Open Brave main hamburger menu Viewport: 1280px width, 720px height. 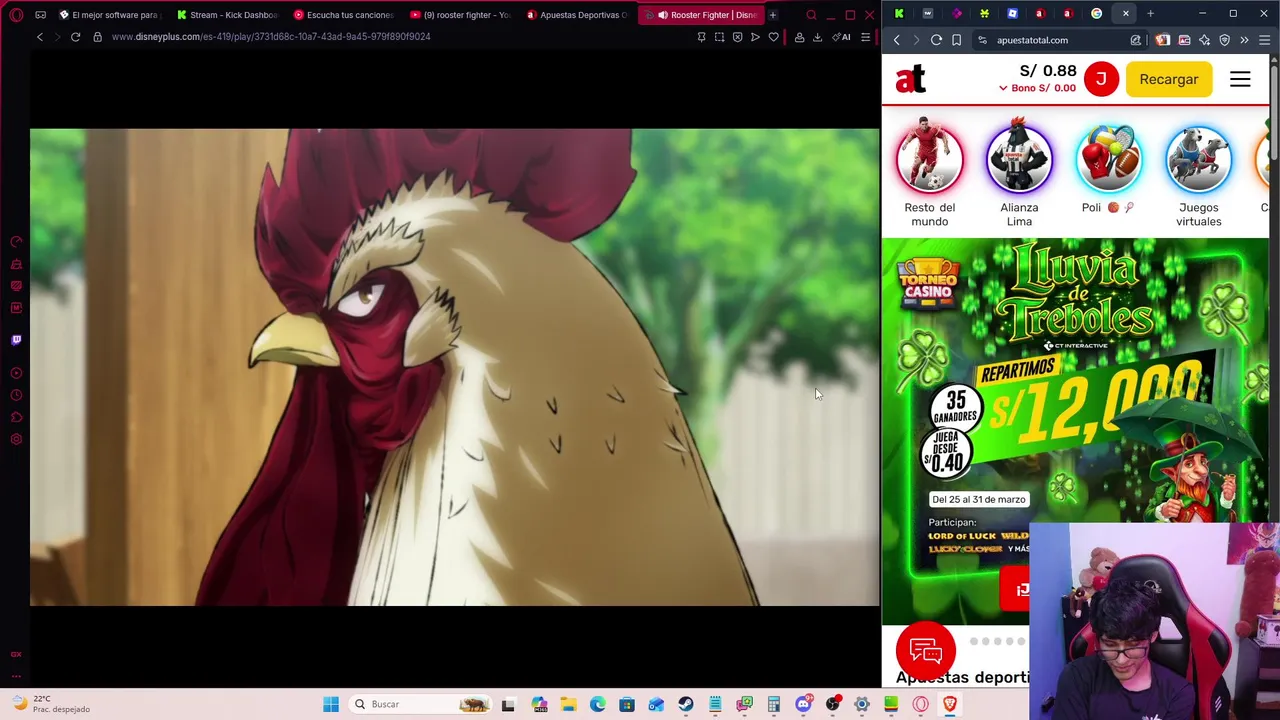[1264, 40]
